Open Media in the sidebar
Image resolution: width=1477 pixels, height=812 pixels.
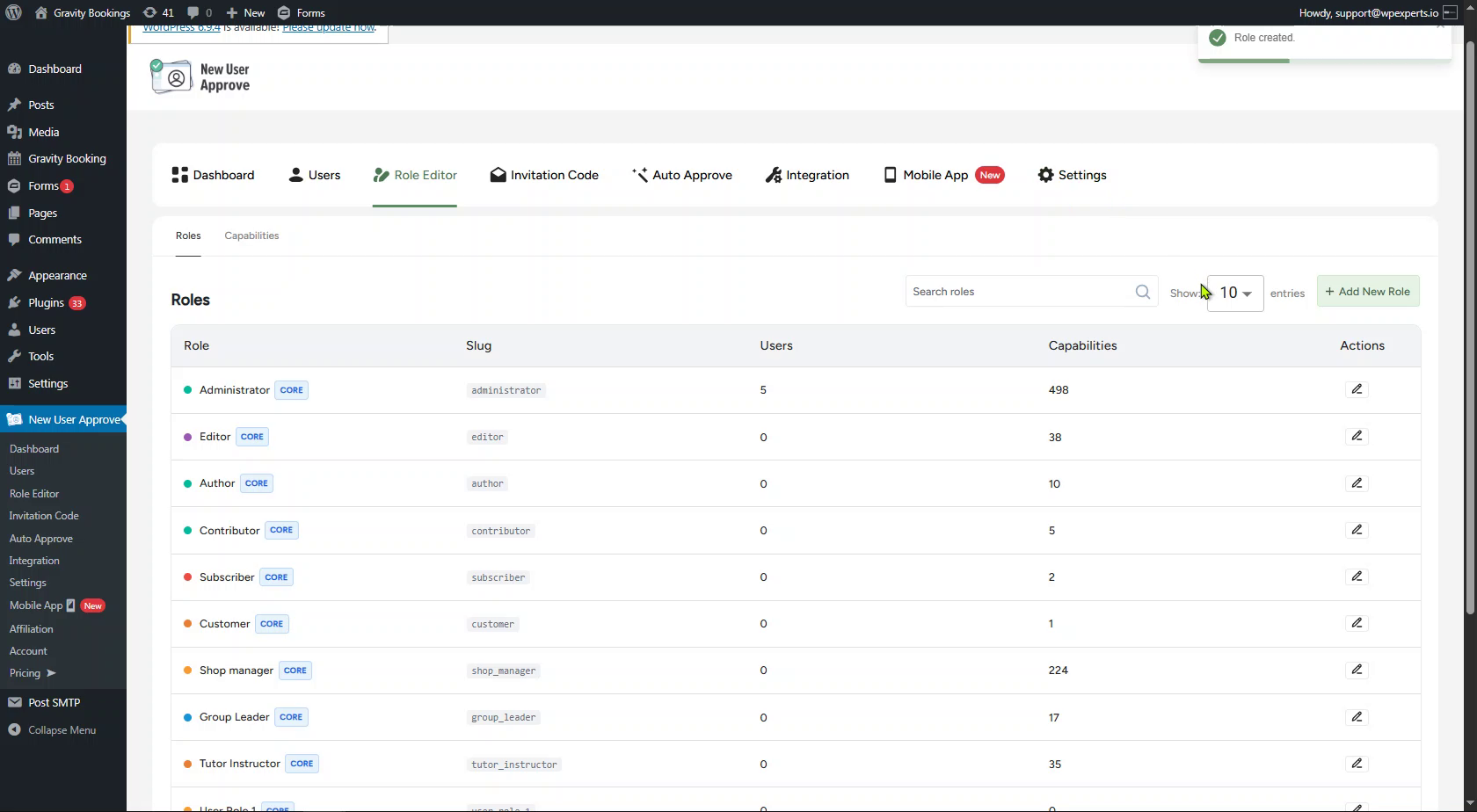tap(43, 132)
